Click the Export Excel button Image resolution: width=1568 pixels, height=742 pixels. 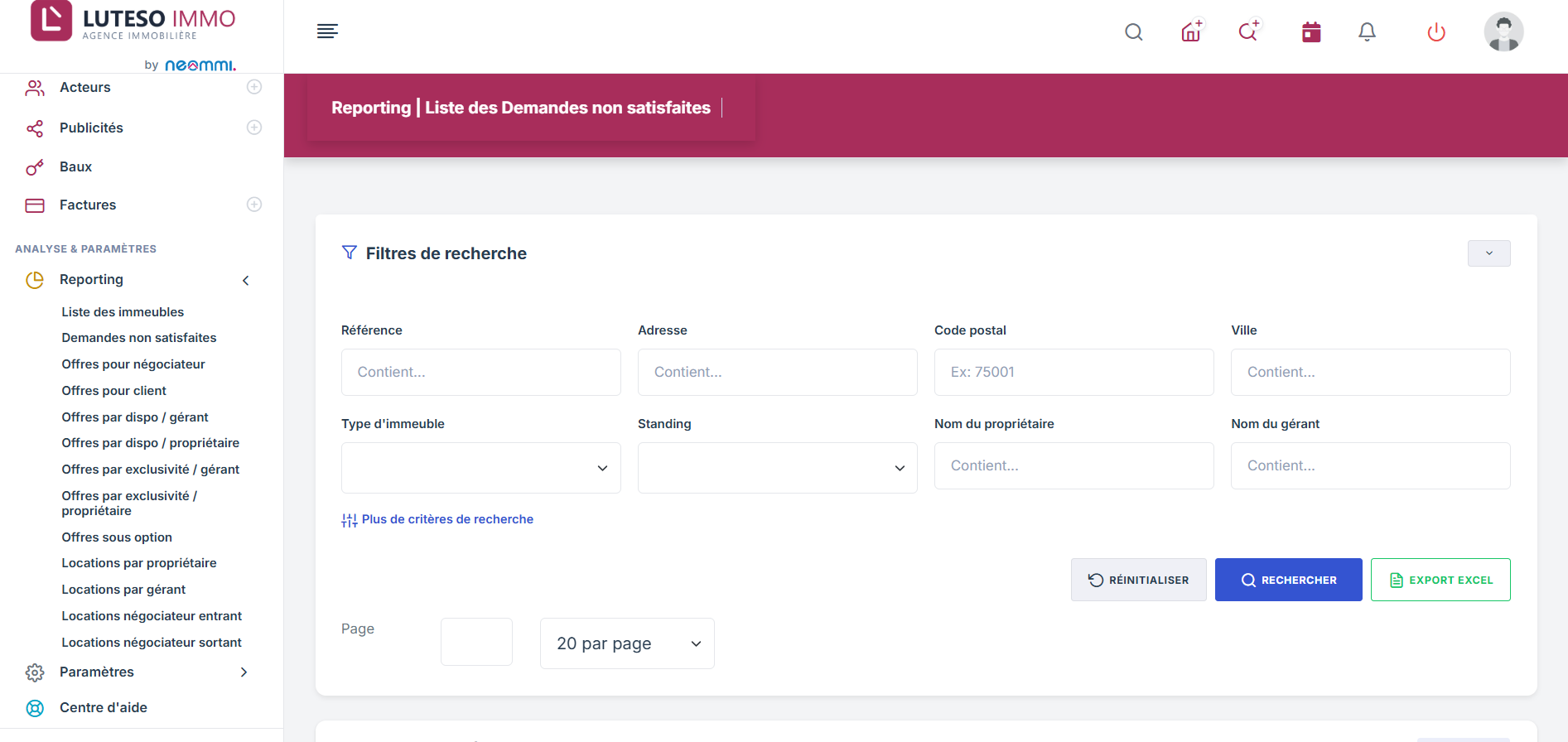pyautogui.click(x=1440, y=580)
